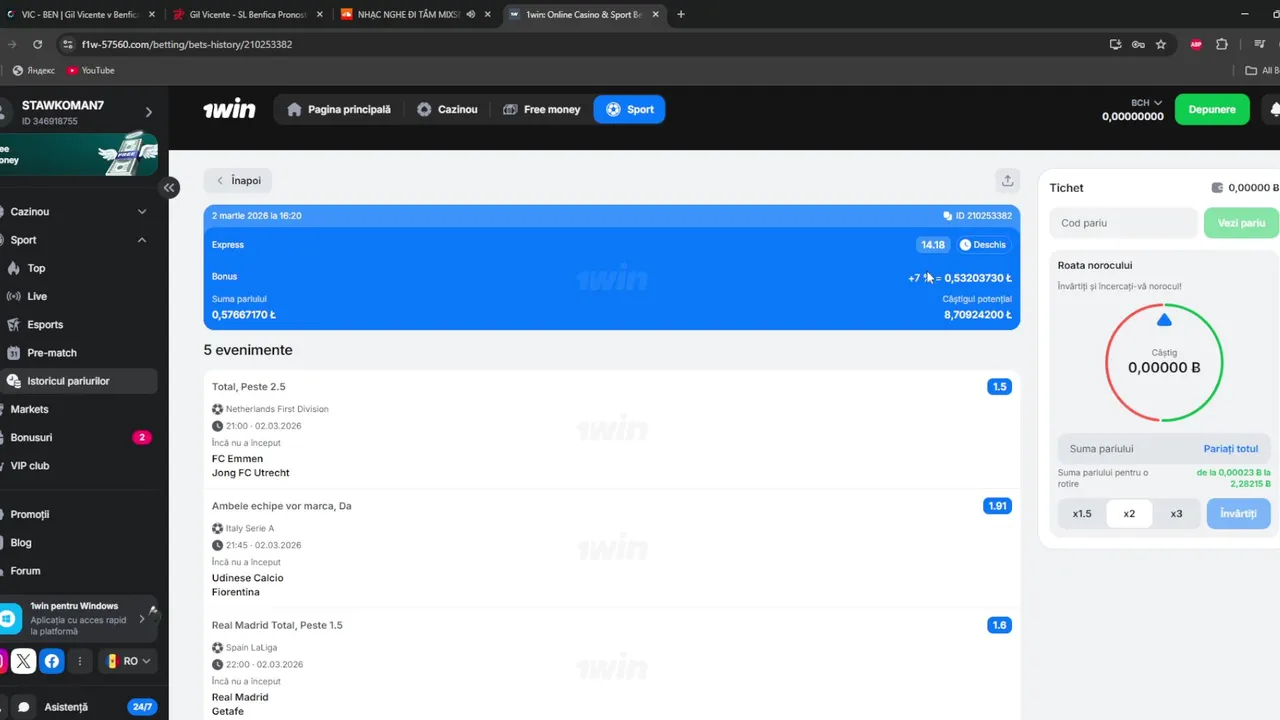Viewport: 1280px width, 720px height.
Task: Switch to the Cazinou top tab
Action: pos(447,109)
